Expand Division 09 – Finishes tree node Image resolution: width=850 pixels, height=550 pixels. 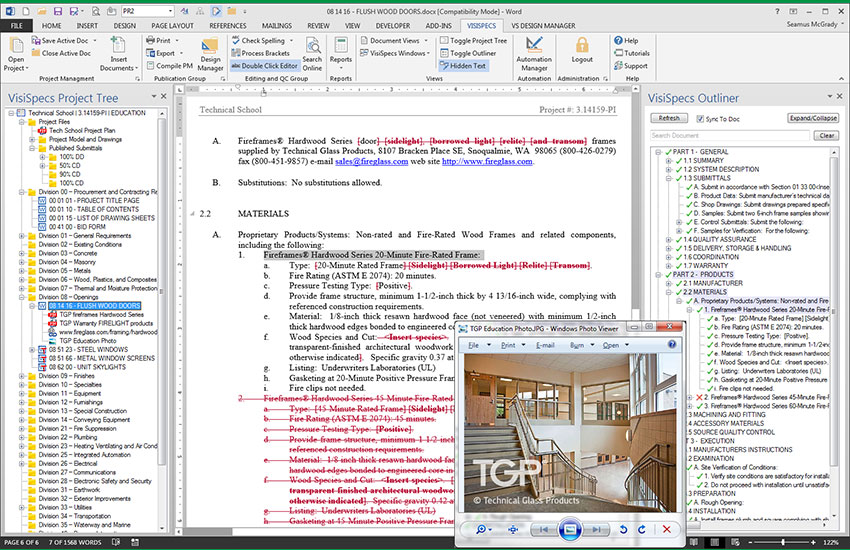point(22,375)
